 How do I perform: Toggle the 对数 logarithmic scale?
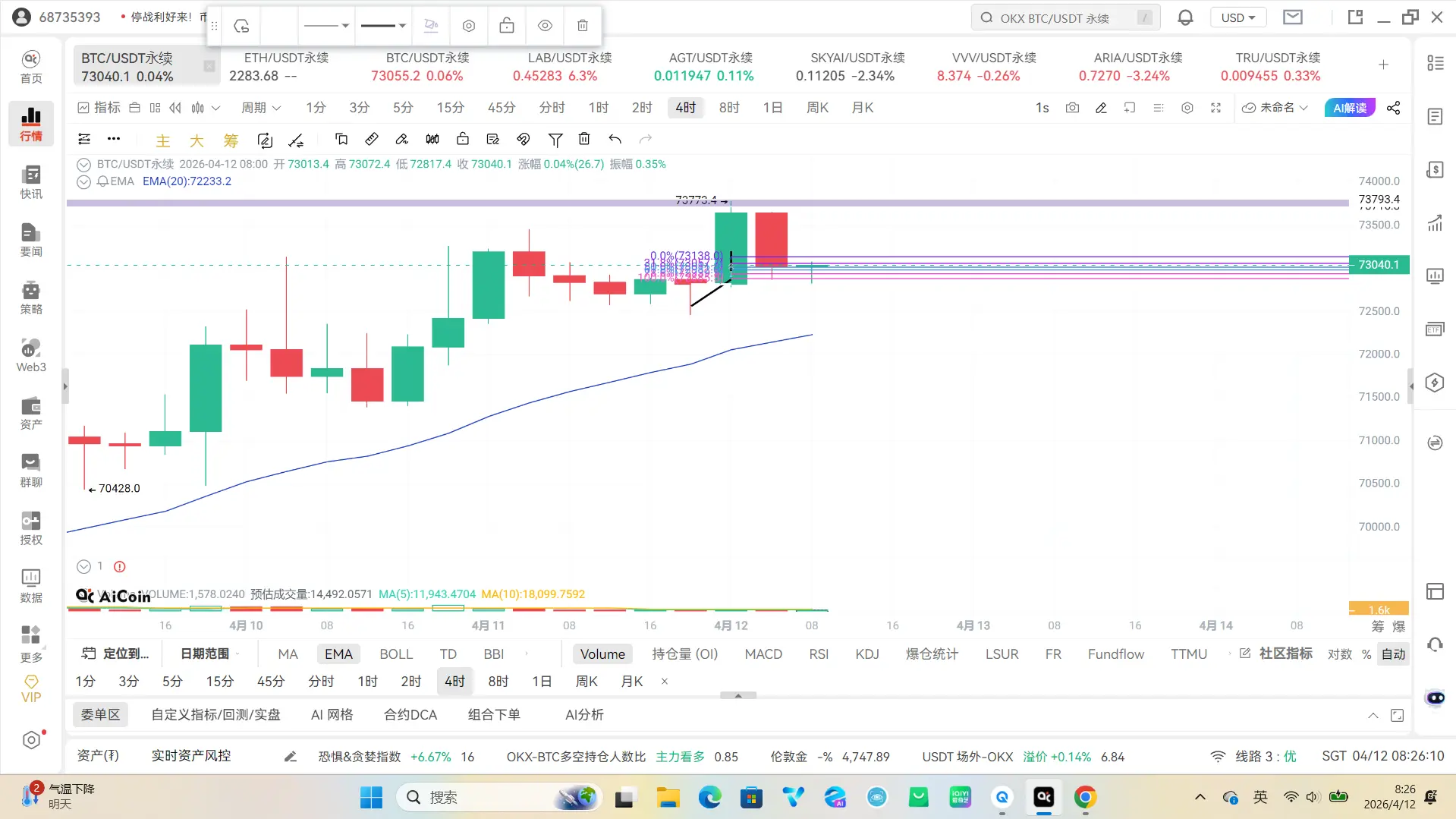coord(1340,654)
